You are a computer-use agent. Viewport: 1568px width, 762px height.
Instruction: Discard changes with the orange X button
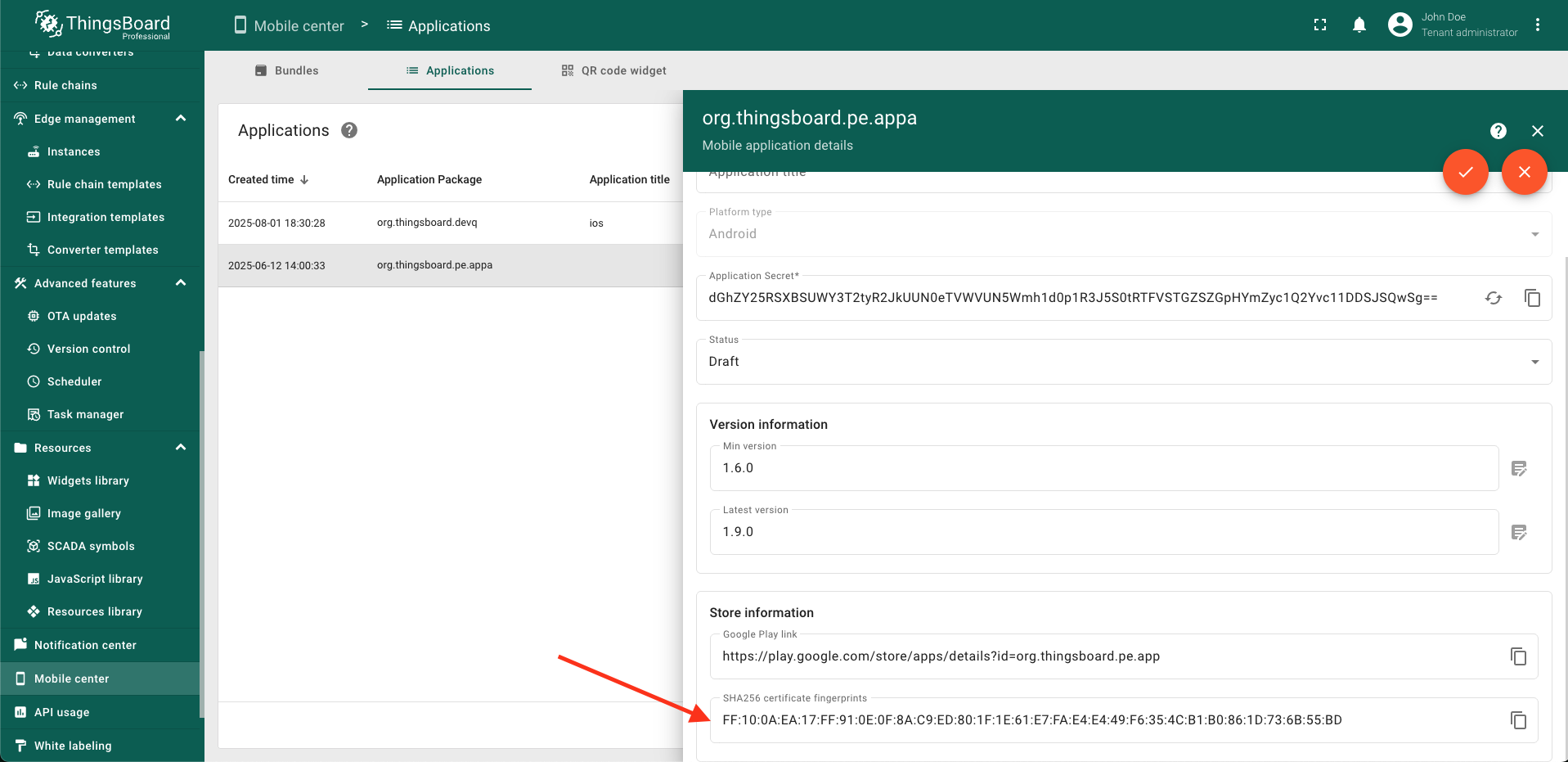1524,172
